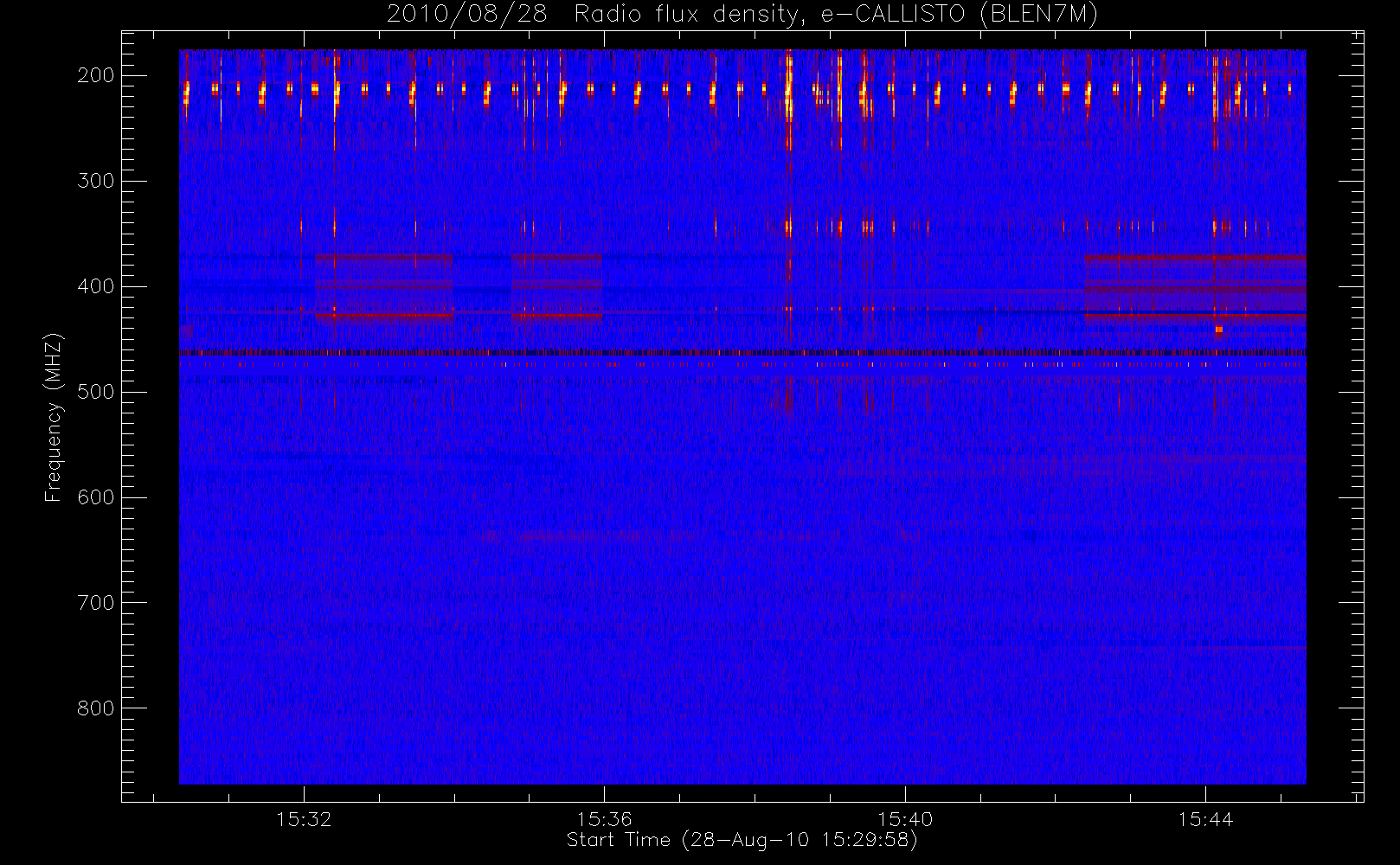Screen dimensions: 1400x865
Task: Click the 400 frequency tick label
Action: [96, 286]
